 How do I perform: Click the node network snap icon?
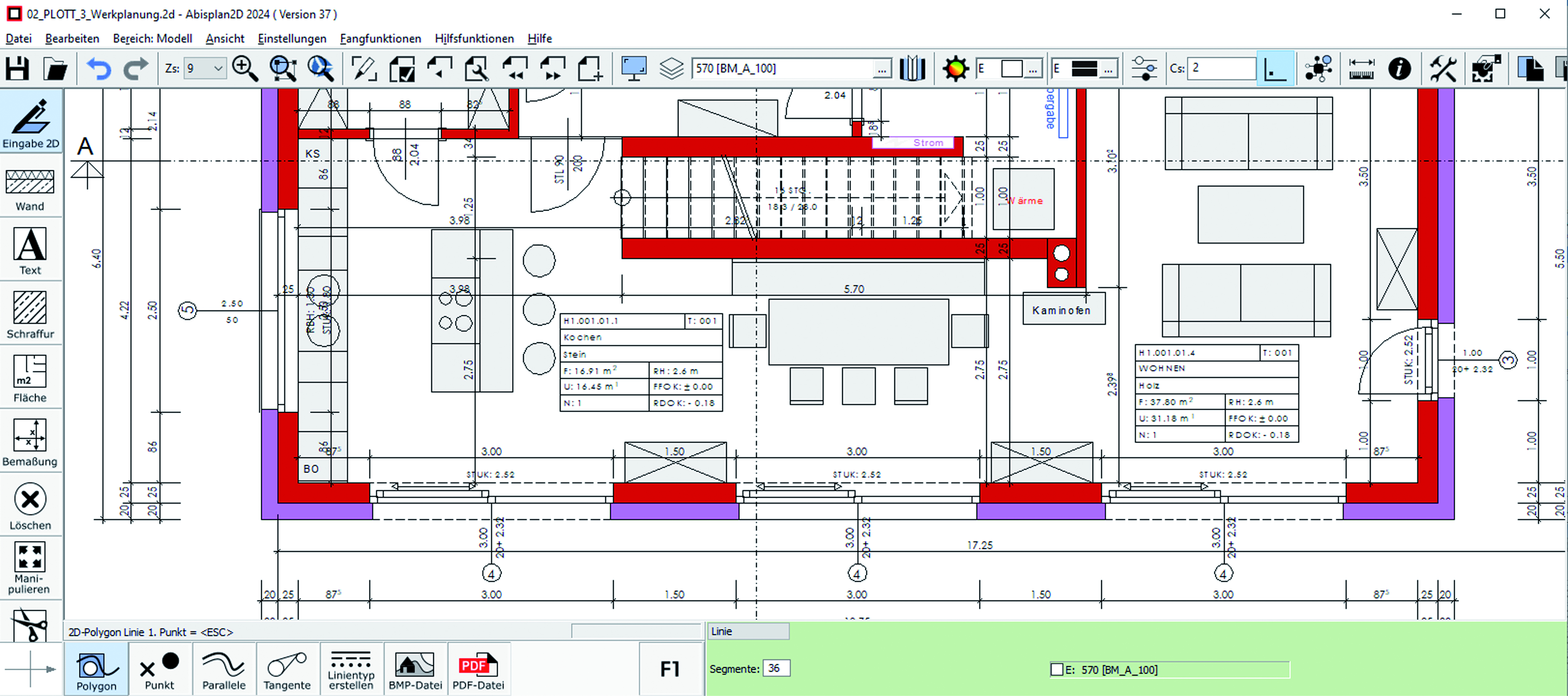1318,68
